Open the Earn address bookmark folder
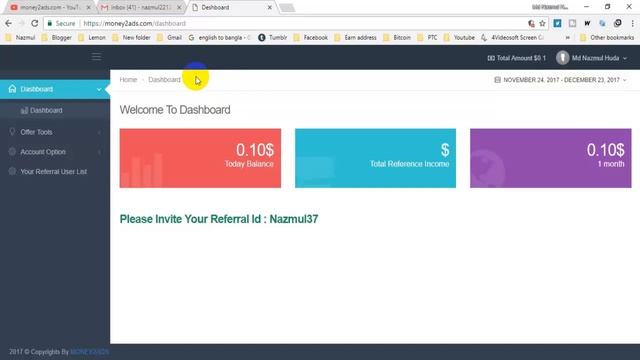This screenshot has width=640, height=360. coord(356,38)
